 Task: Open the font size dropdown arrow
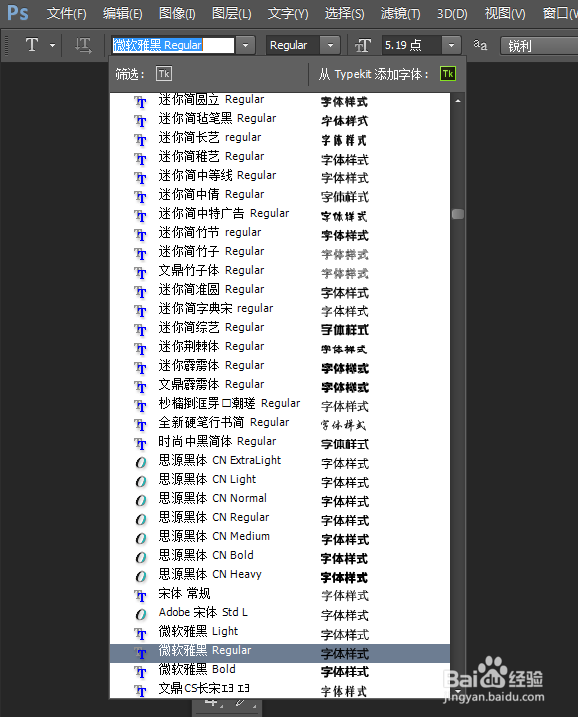pyautogui.click(x=451, y=45)
